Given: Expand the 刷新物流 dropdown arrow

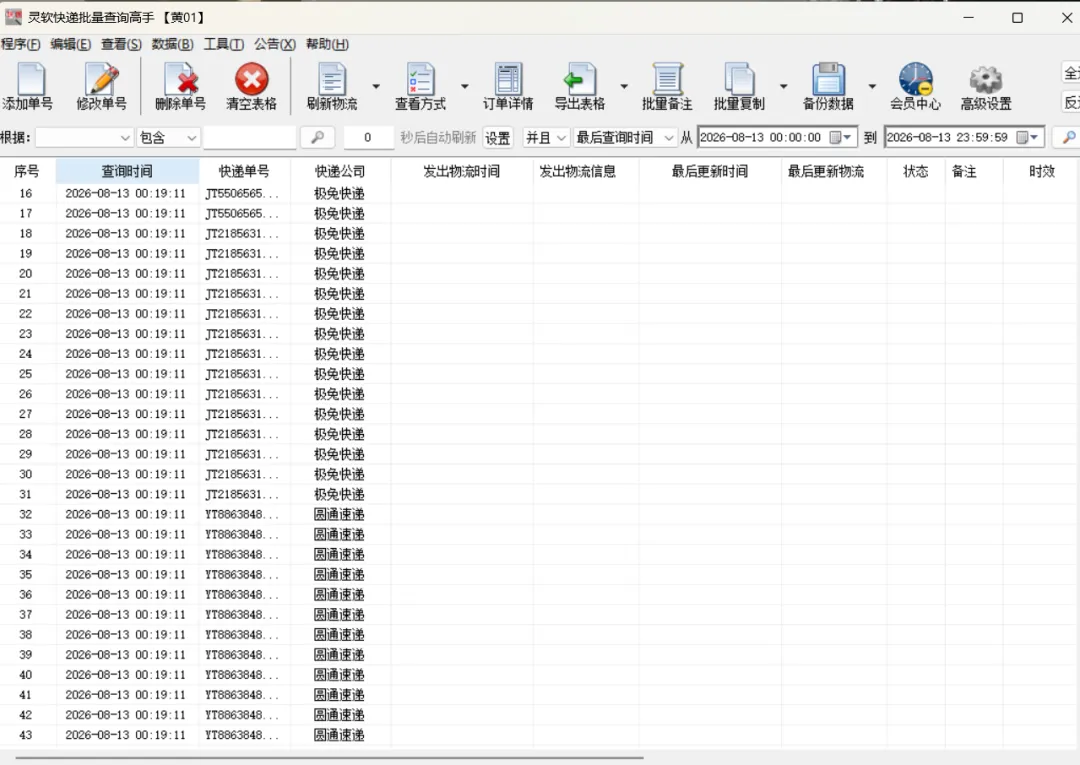Looking at the screenshot, I should pos(376,87).
